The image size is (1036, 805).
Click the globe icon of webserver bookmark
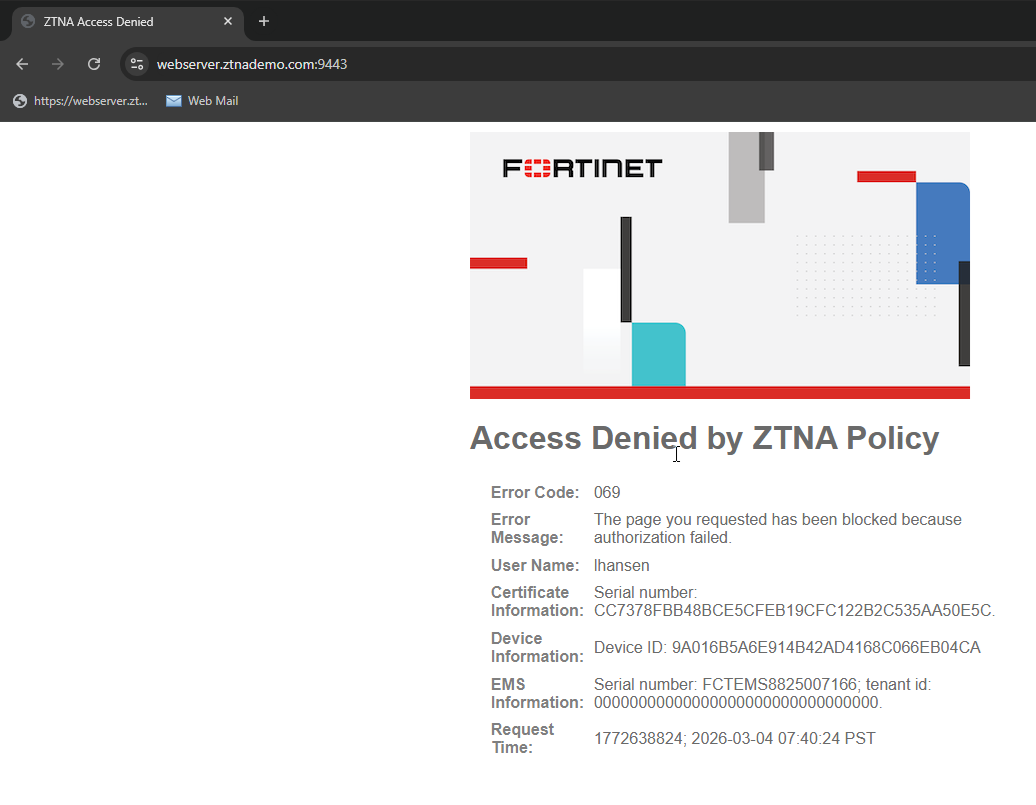20,100
